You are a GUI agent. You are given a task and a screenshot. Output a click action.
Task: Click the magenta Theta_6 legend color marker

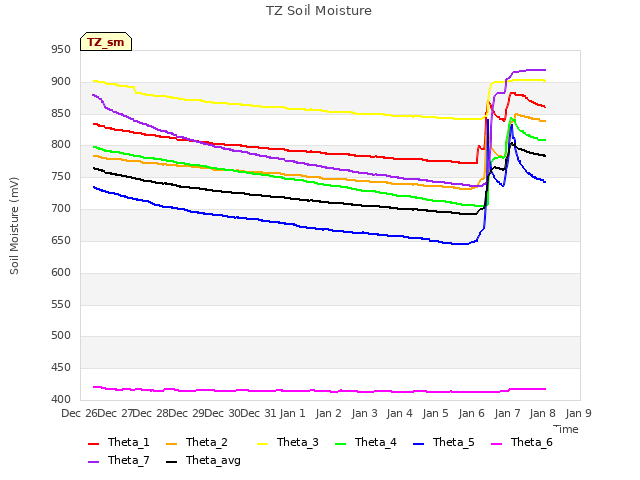(496, 444)
